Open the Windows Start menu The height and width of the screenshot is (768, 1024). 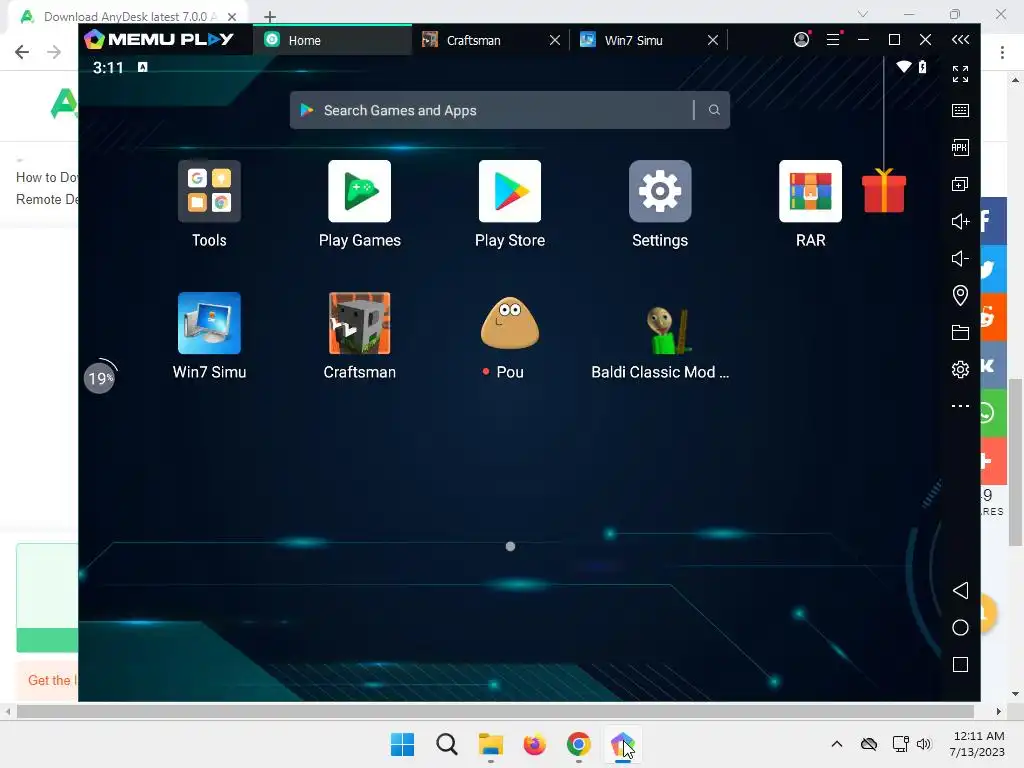point(402,744)
